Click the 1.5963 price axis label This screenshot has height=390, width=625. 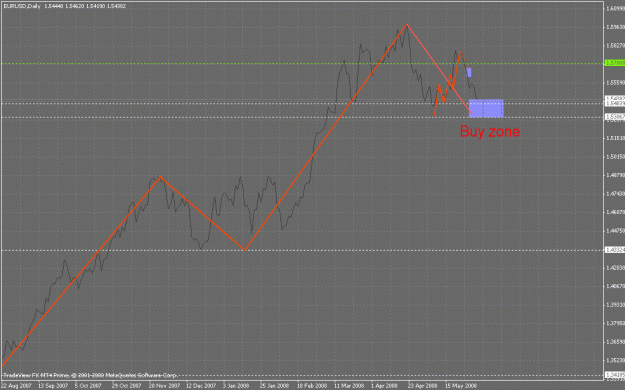[615, 27]
